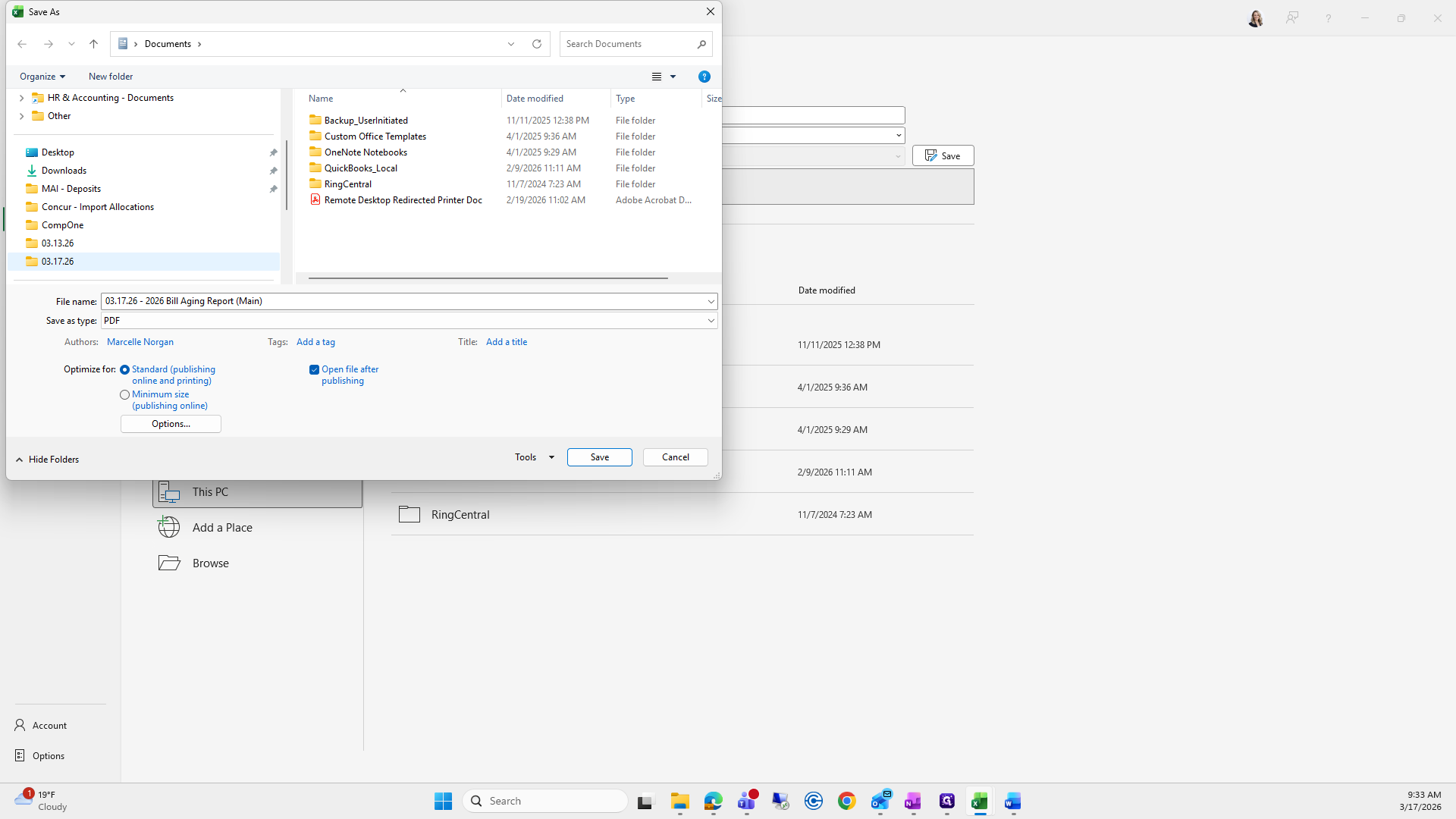
Task: Open the Organize menu
Action: click(x=42, y=77)
